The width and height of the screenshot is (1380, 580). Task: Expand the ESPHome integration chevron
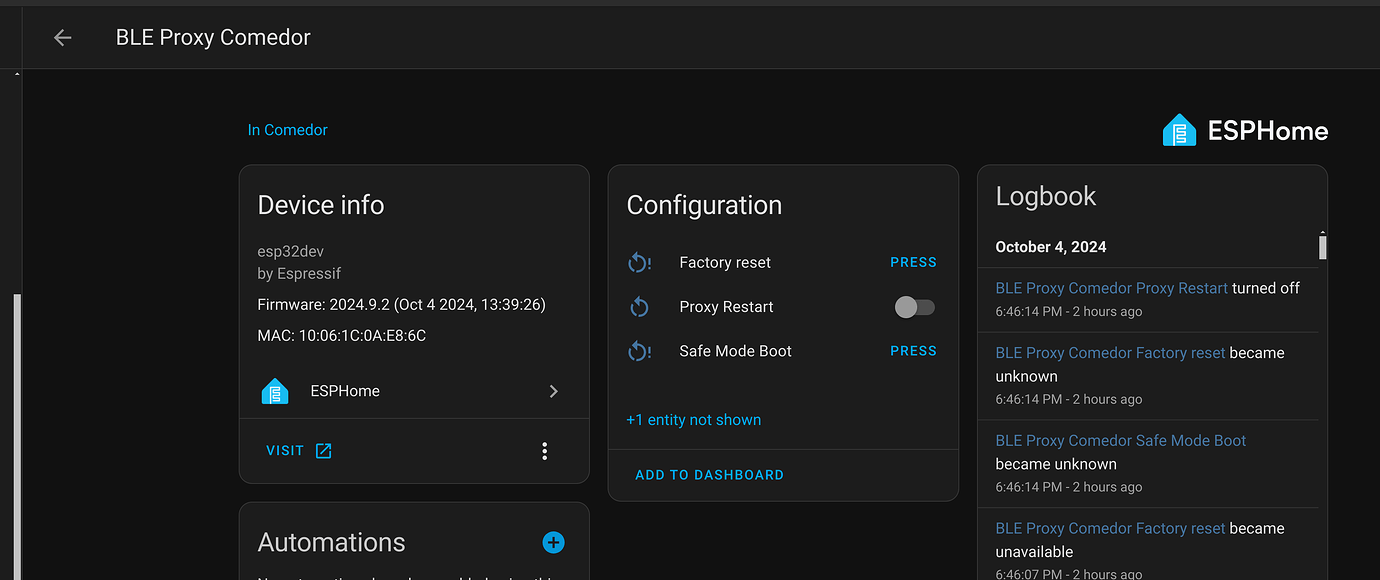pyautogui.click(x=553, y=391)
